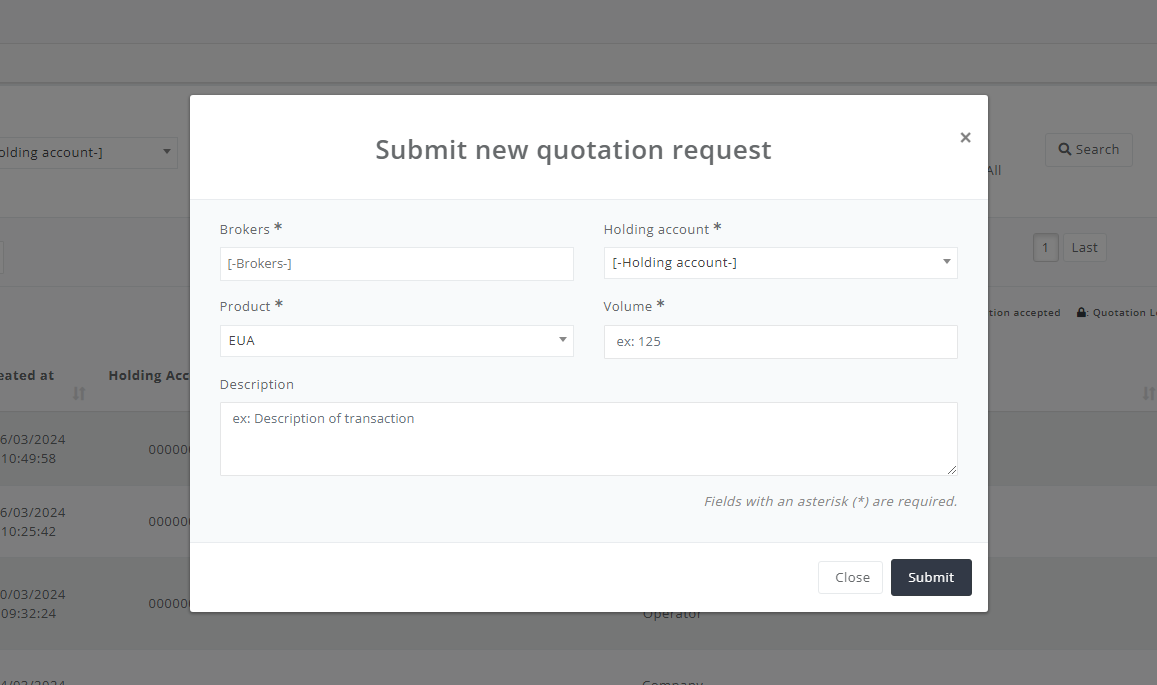
Task: Click the Search button with magnifier icon
Action: (1088, 150)
